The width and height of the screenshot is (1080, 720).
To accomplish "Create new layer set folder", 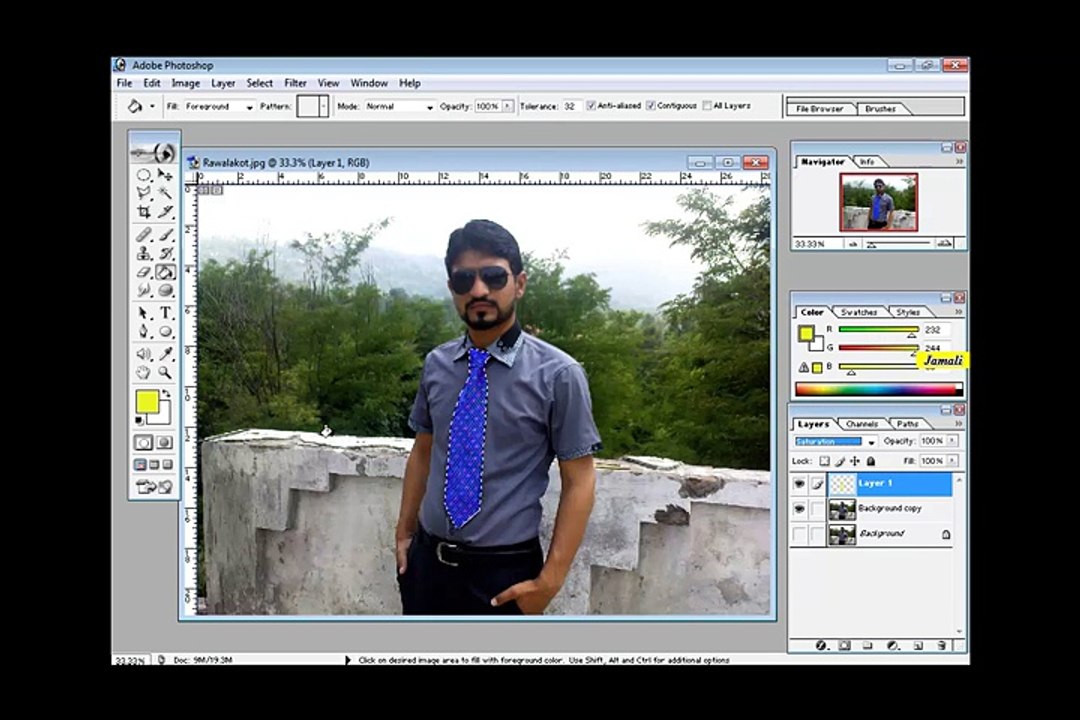I will (868, 646).
